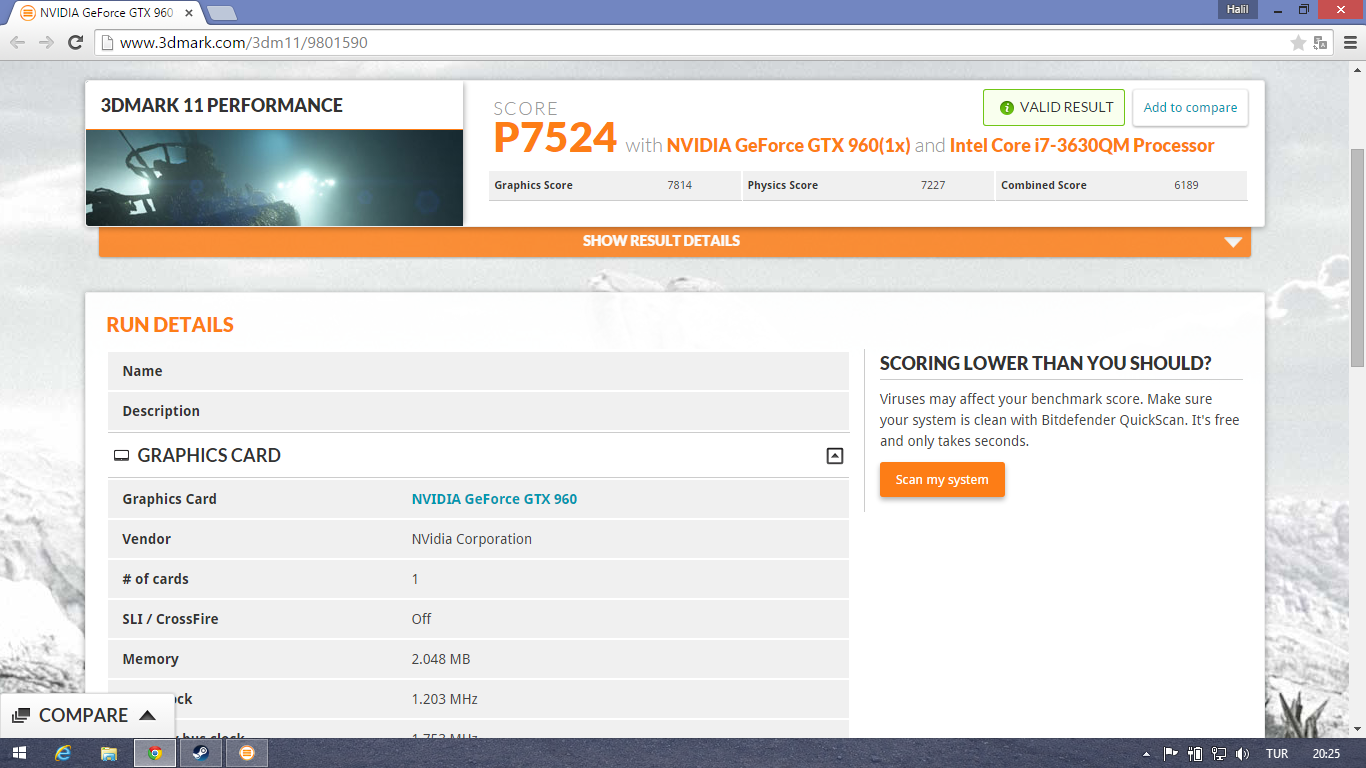Open a new browser tab

coord(221,13)
